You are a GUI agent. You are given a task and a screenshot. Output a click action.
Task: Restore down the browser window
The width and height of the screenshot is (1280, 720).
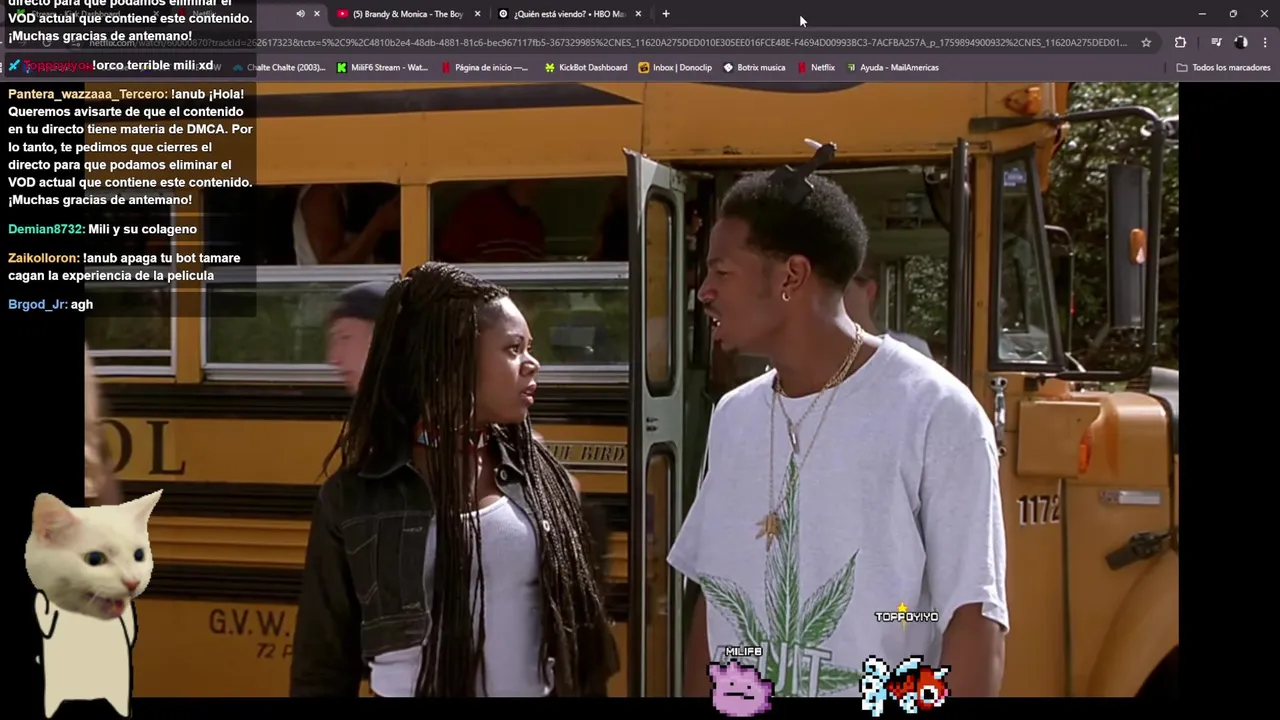coord(1233,14)
